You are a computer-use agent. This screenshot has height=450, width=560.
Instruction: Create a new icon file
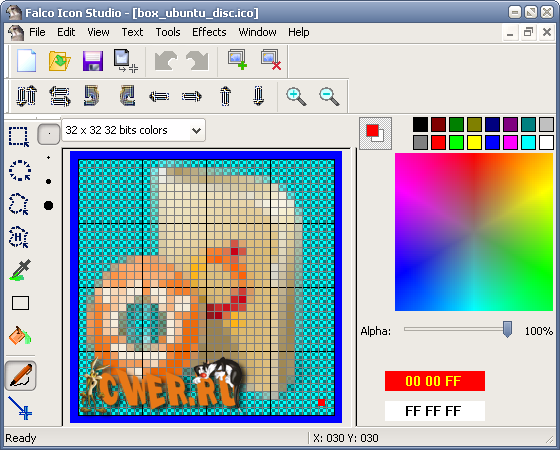tap(26, 60)
